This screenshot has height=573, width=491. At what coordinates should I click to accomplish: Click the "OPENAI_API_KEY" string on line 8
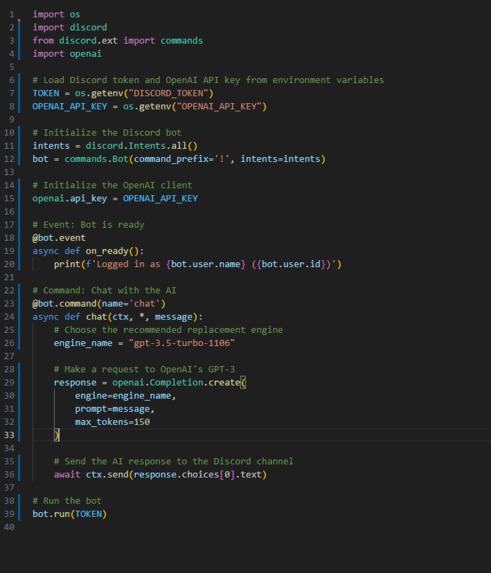point(219,106)
